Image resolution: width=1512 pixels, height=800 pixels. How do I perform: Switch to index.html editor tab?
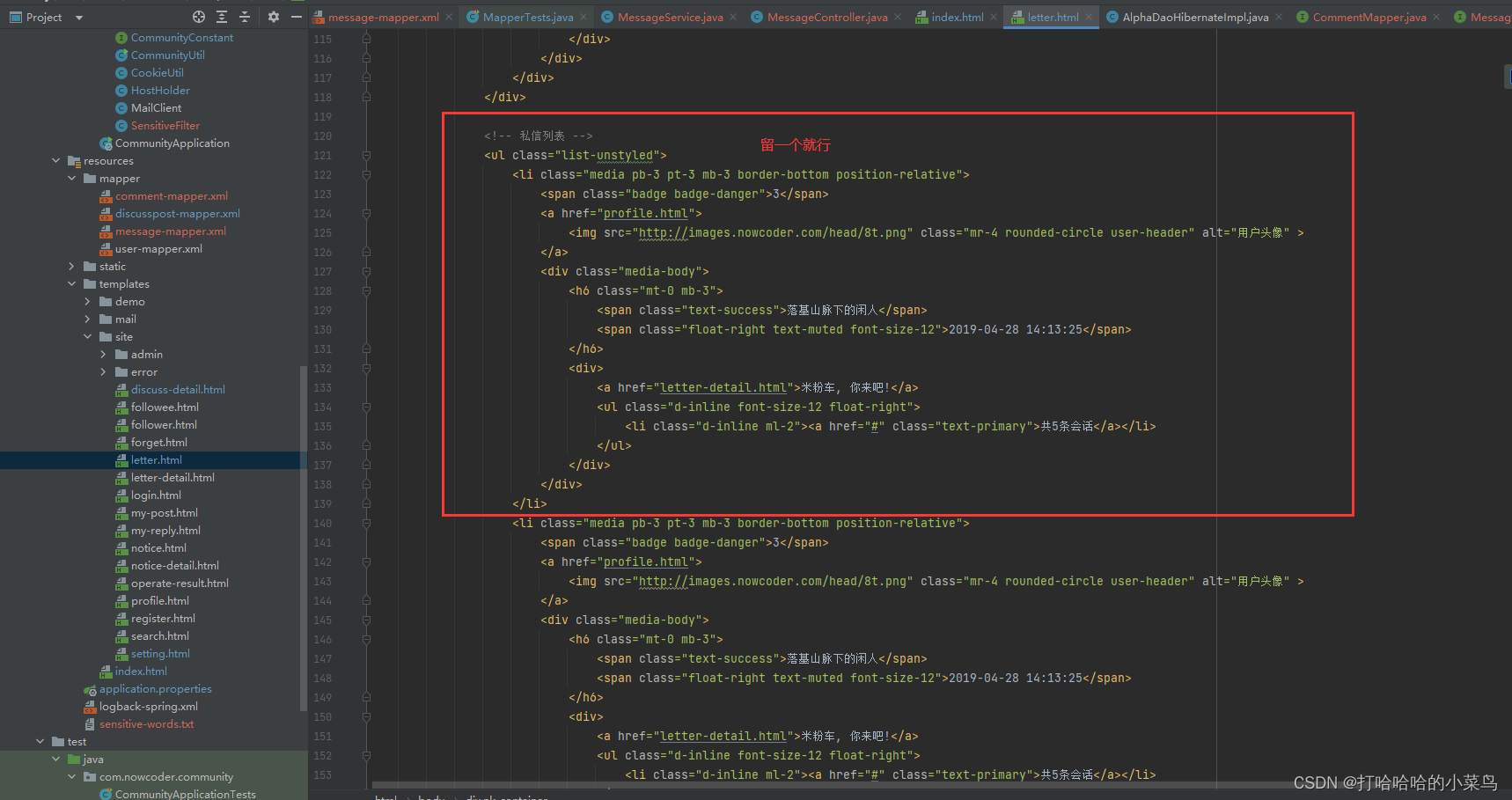point(958,17)
